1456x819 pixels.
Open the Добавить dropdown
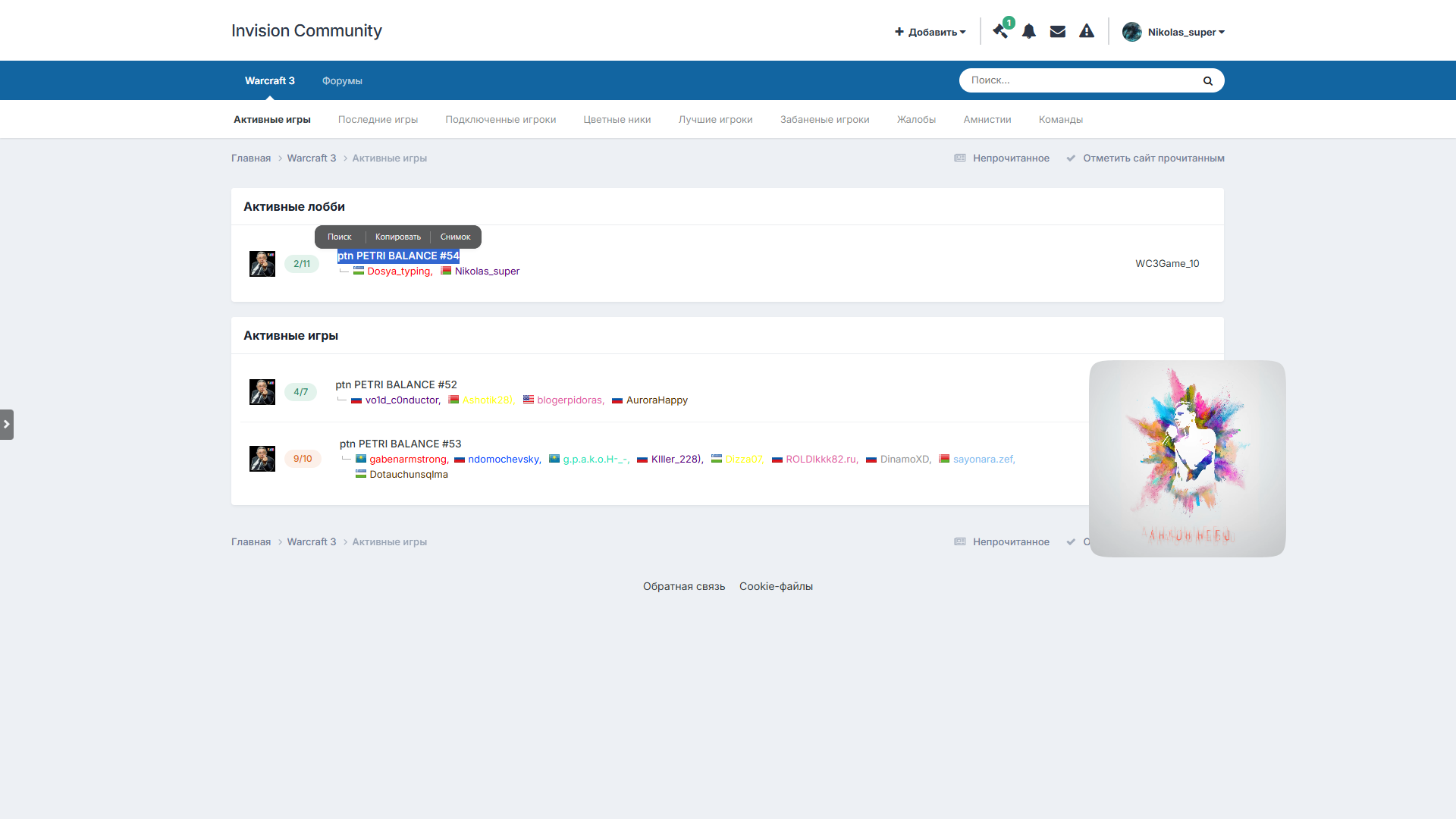pos(930,32)
